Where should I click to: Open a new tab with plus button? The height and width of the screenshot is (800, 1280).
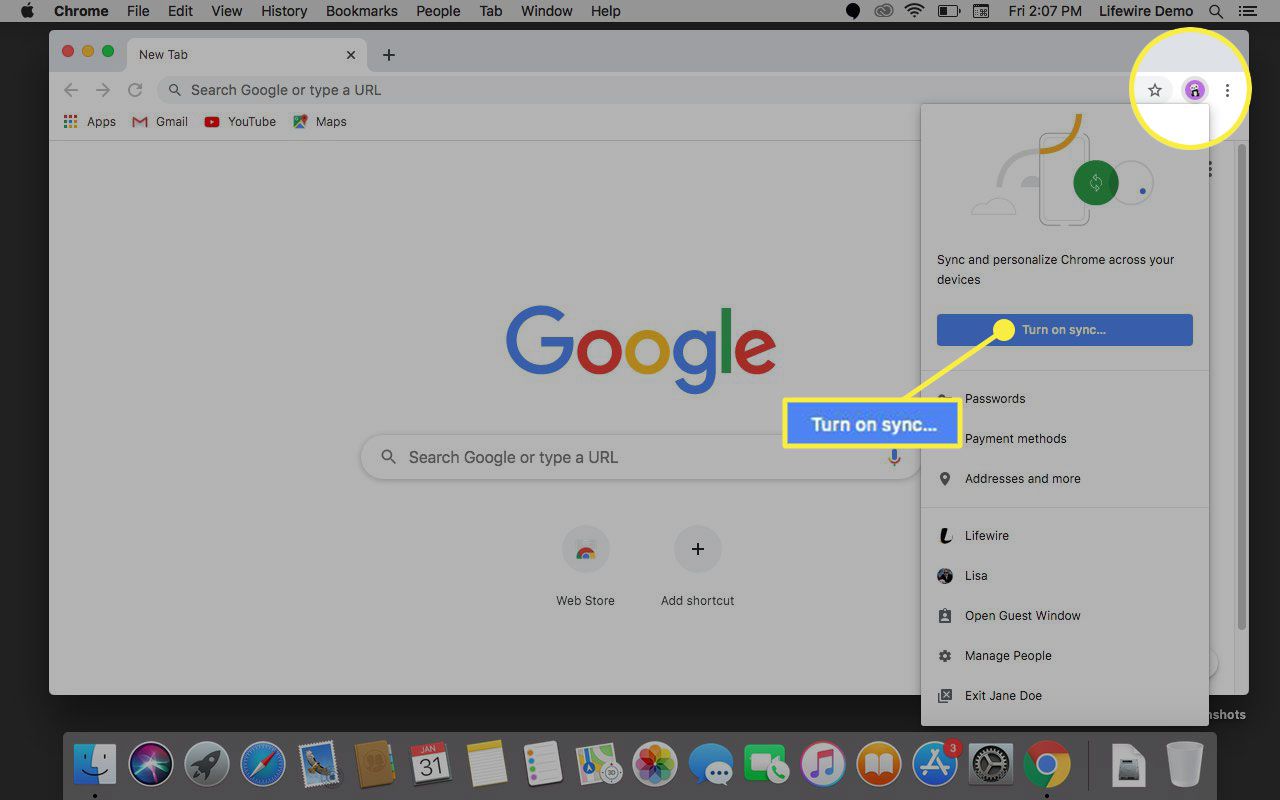389,55
